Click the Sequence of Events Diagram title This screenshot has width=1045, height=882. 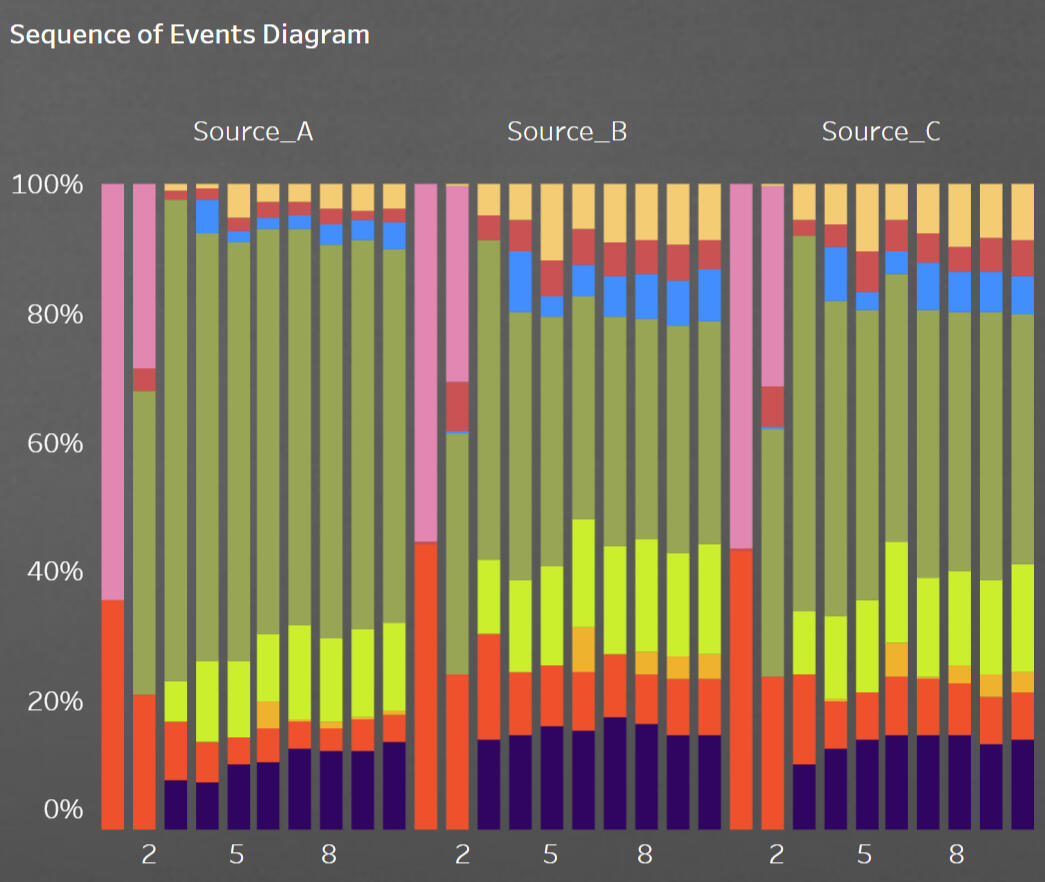click(190, 35)
